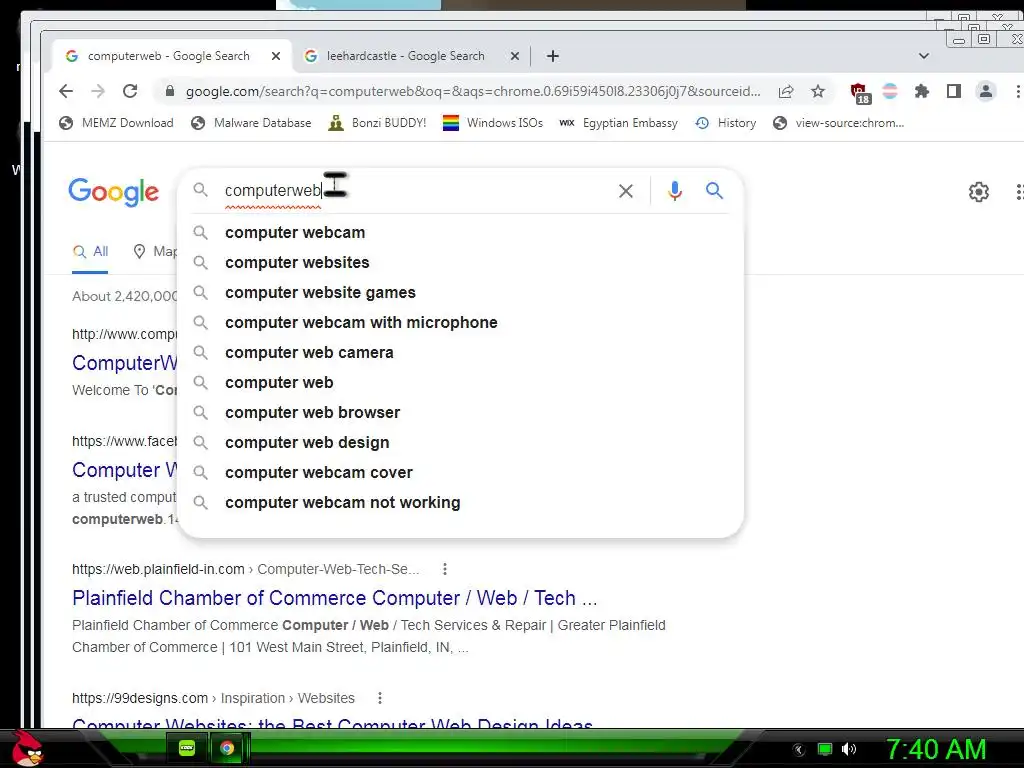Reload the current page

click(130, 91)
